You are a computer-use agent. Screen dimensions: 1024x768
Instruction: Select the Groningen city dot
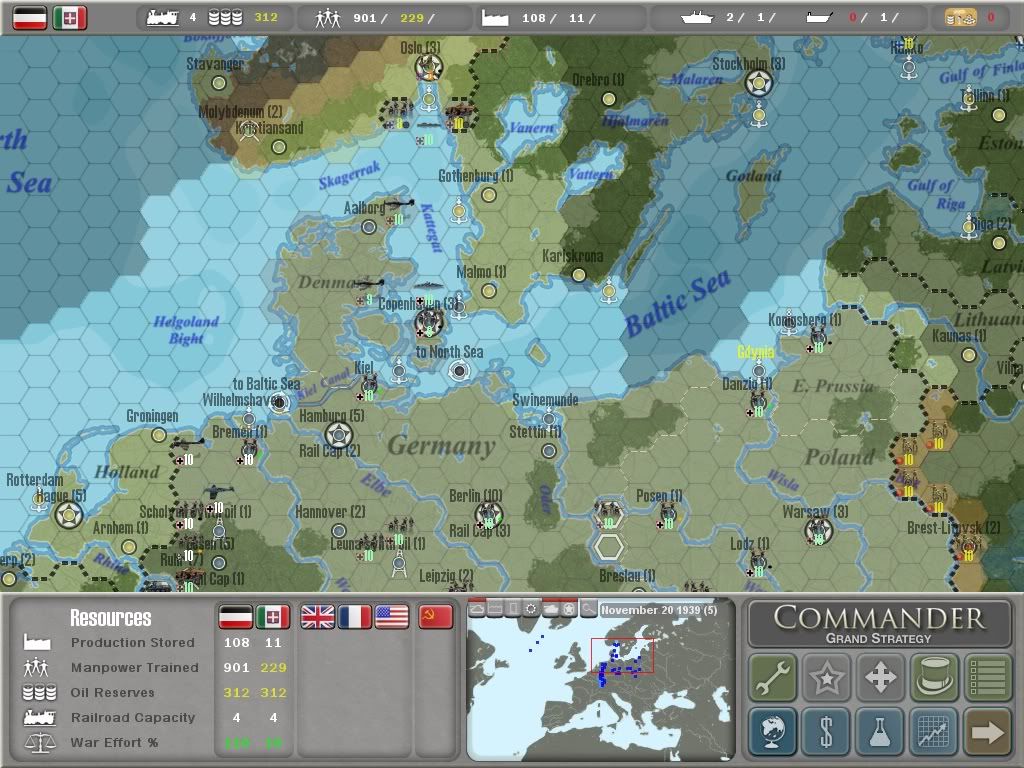159,435
